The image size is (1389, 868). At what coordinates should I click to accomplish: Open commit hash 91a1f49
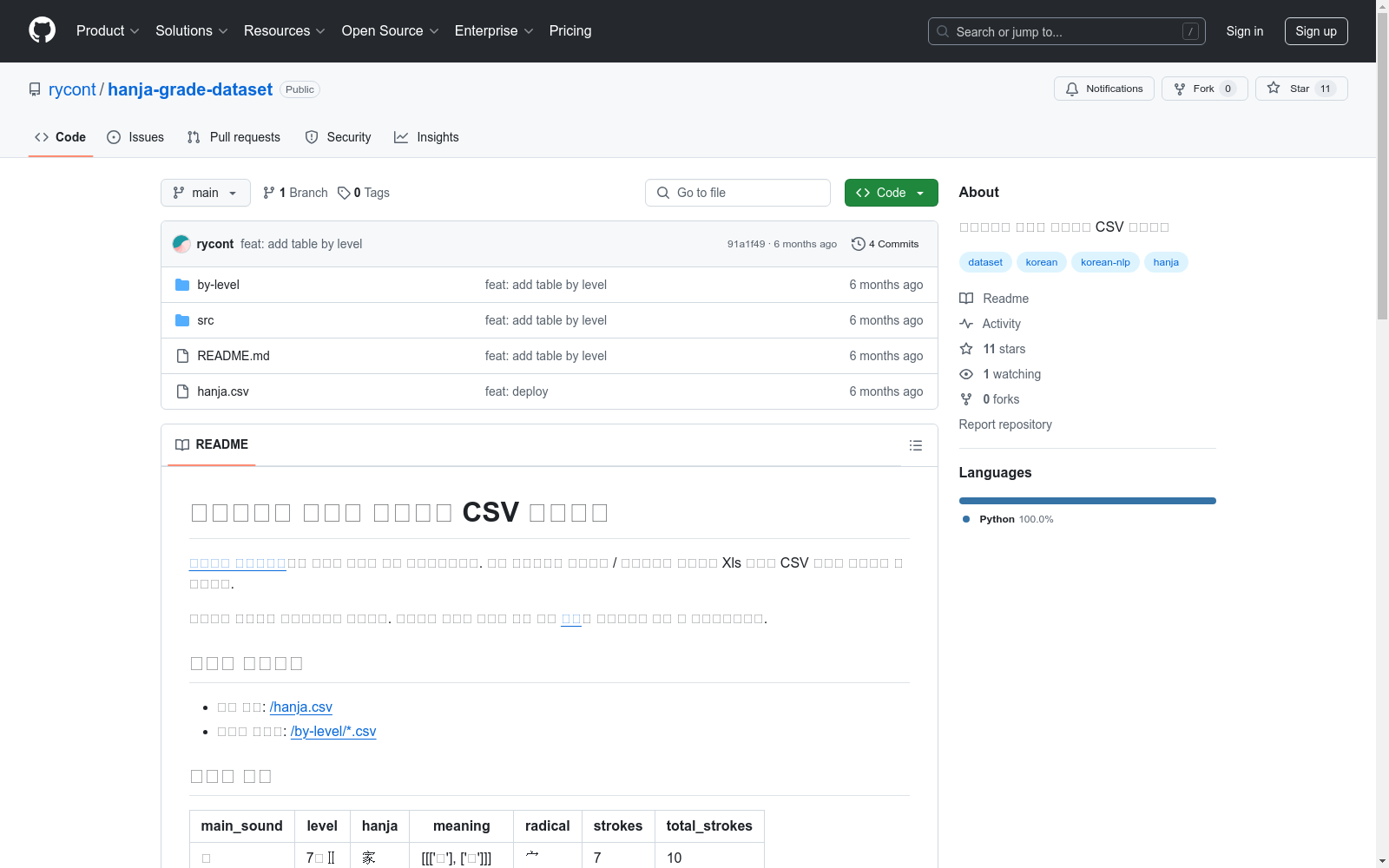click(x=747, y=244)
